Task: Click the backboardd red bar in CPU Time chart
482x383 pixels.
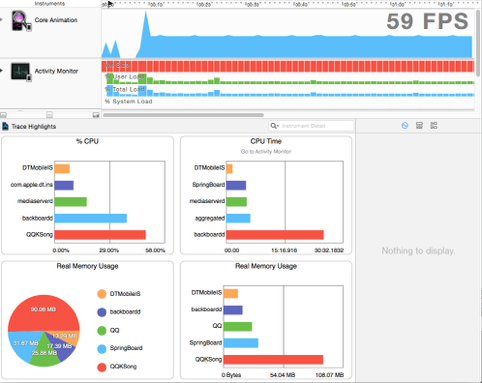Action: (275, 235)
